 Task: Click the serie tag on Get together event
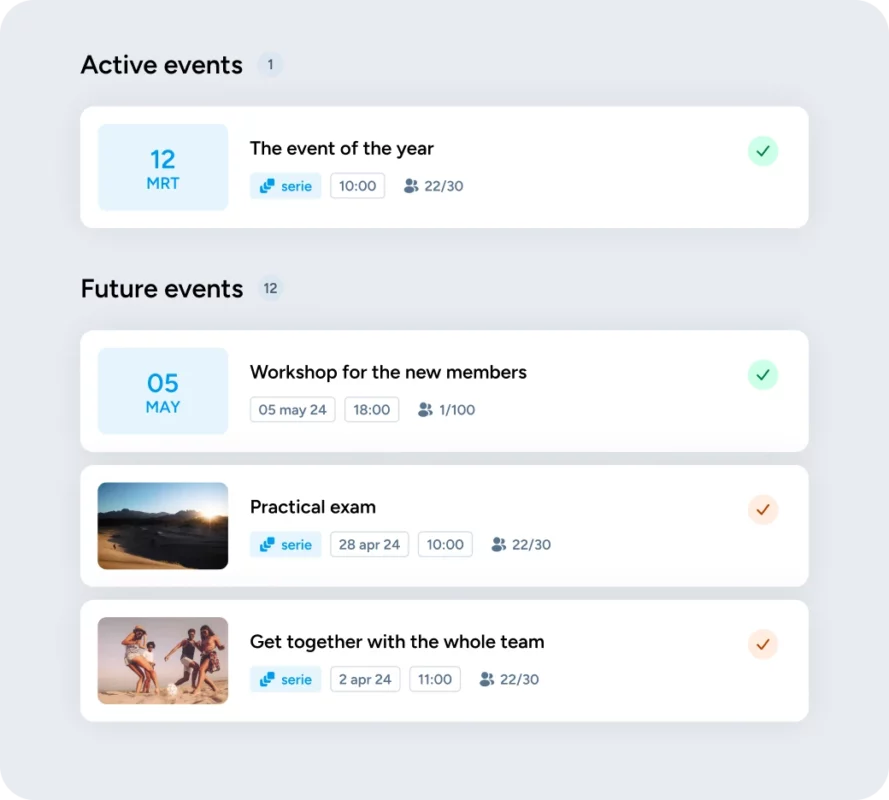click(x=286, y=680)
